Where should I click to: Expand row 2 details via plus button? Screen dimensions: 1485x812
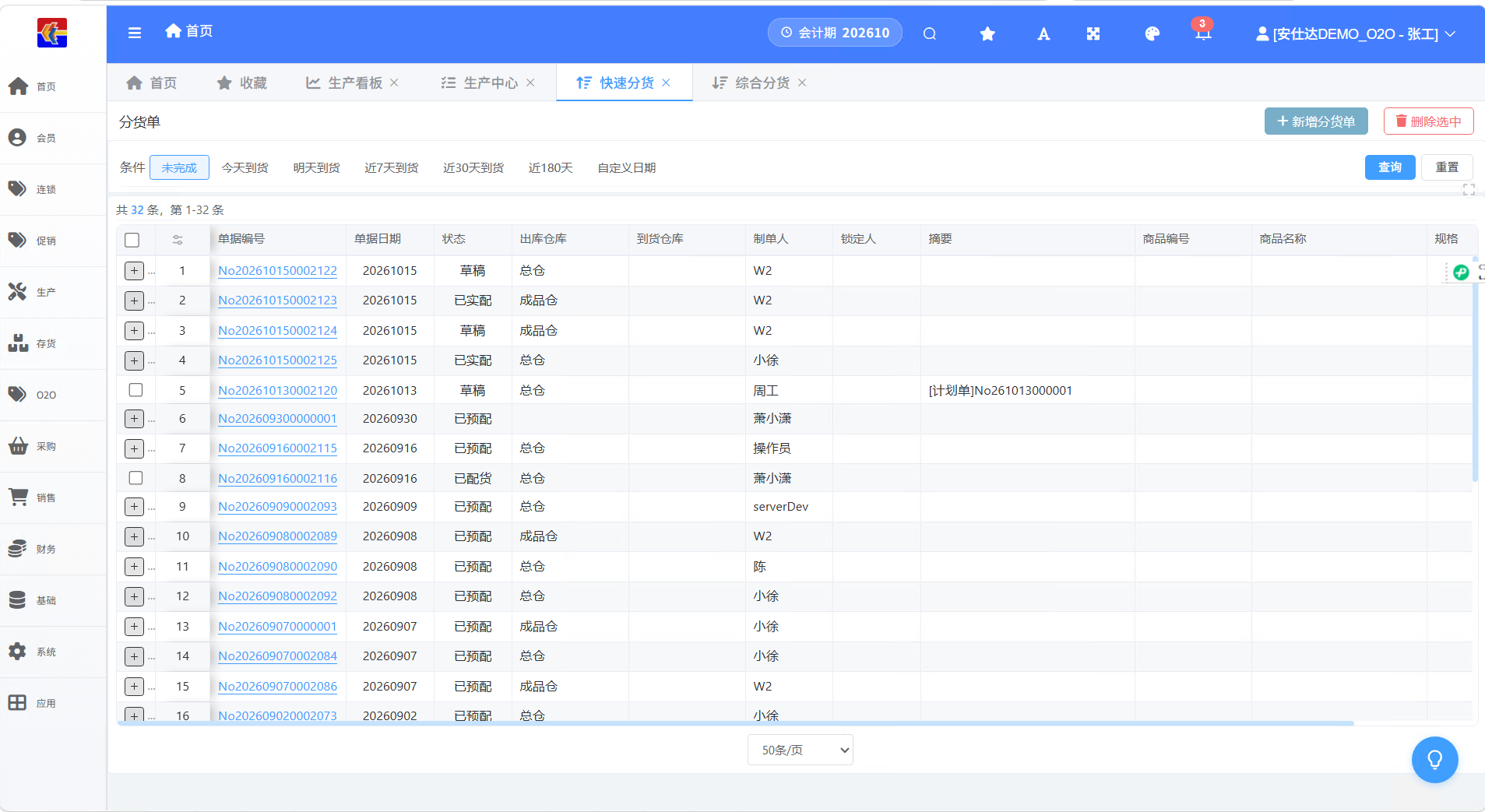[134, 301]
